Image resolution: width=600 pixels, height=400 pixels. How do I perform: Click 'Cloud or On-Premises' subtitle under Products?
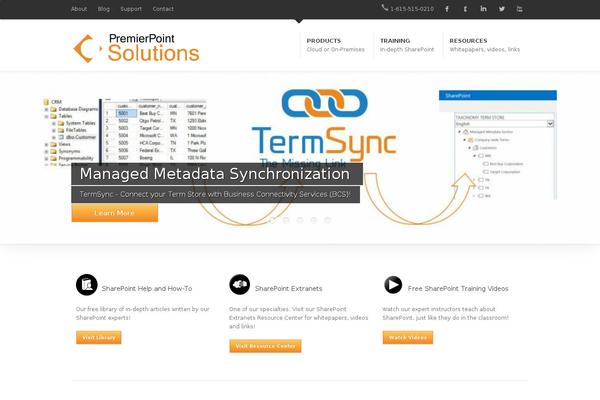(335, 49)
